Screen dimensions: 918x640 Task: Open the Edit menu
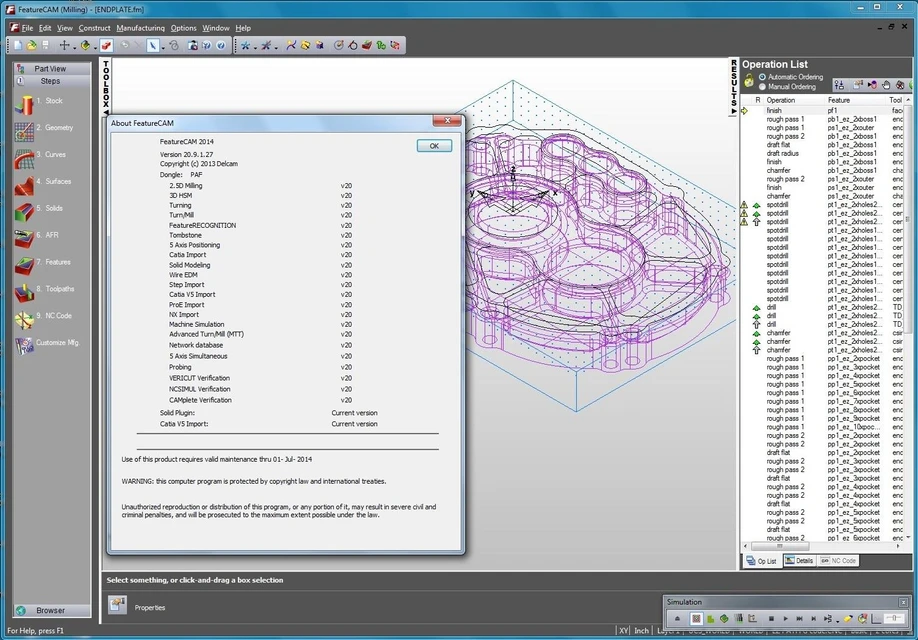pos(45,28)
